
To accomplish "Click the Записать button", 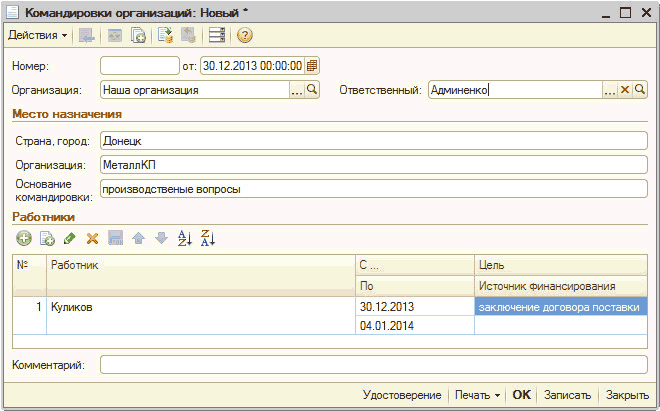I will tap(568, 395).
